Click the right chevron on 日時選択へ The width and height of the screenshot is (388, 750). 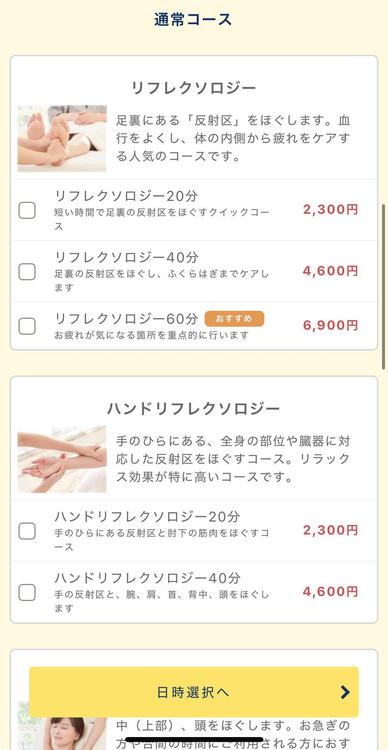point(345,692)
